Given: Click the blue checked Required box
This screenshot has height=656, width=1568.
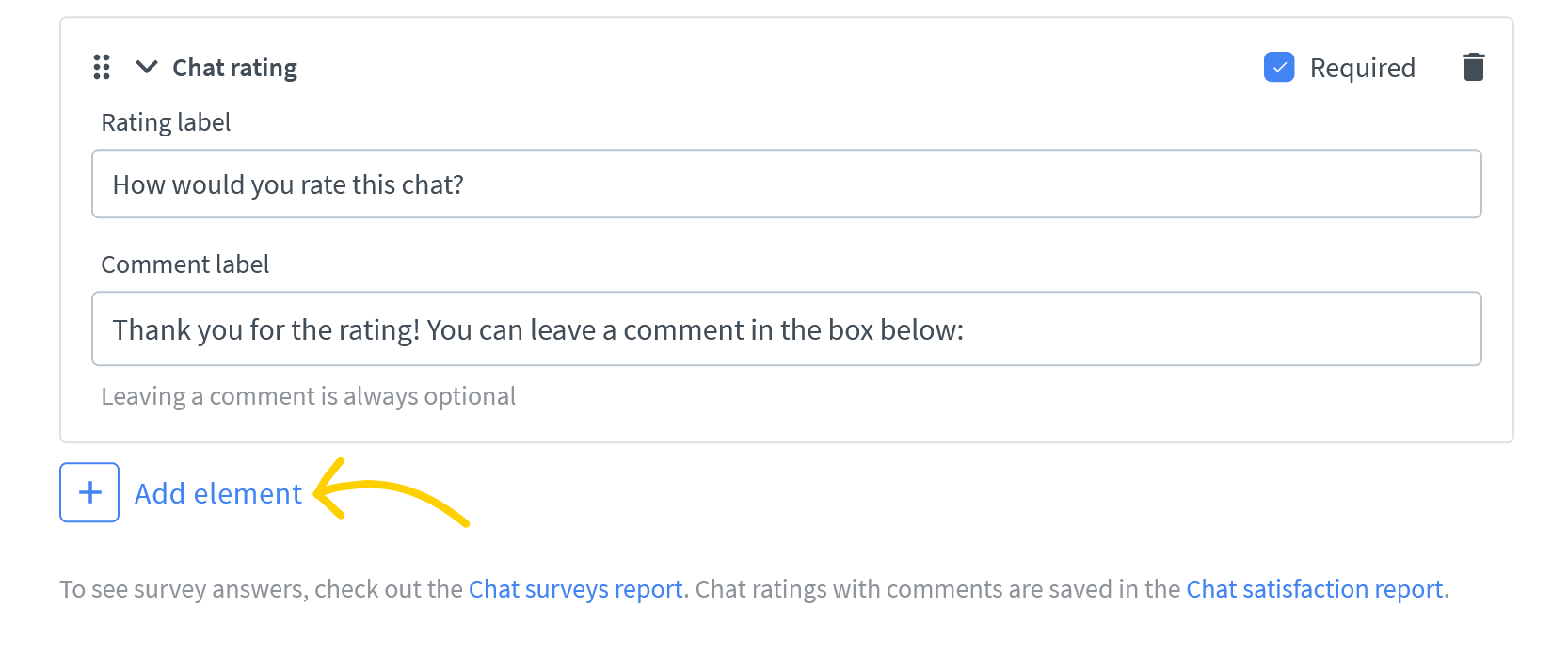Looking at the screenshot, I should [1279, 67].
